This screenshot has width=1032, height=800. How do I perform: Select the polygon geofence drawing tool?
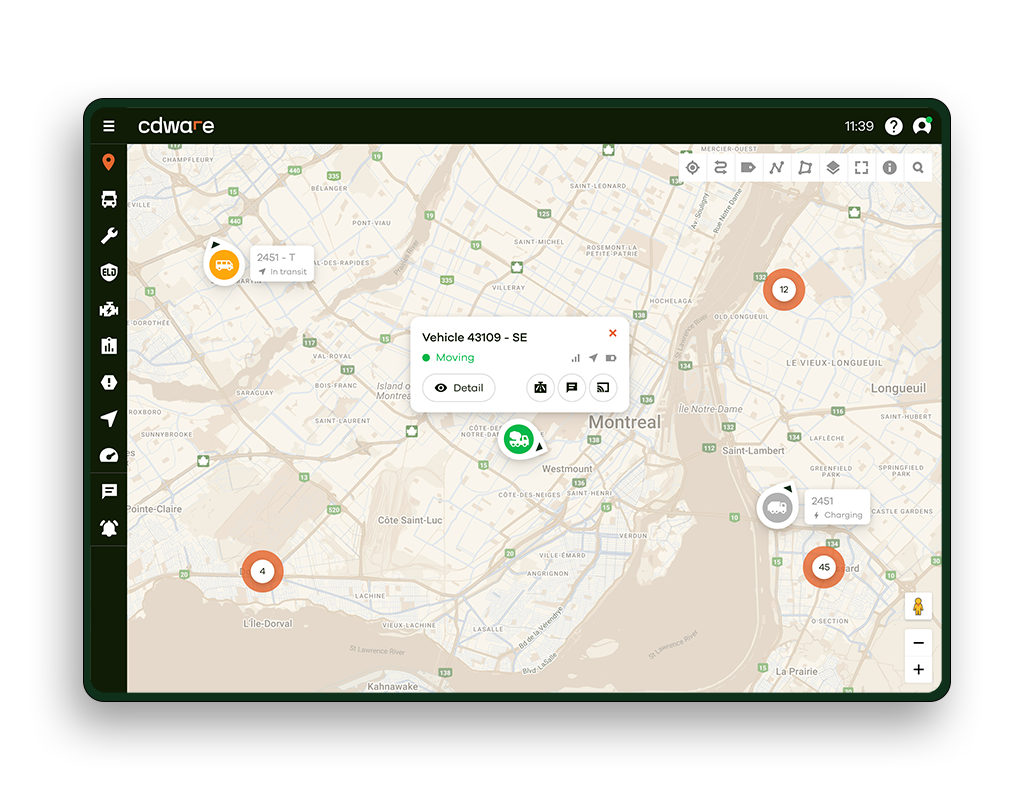tap(805, 168)
